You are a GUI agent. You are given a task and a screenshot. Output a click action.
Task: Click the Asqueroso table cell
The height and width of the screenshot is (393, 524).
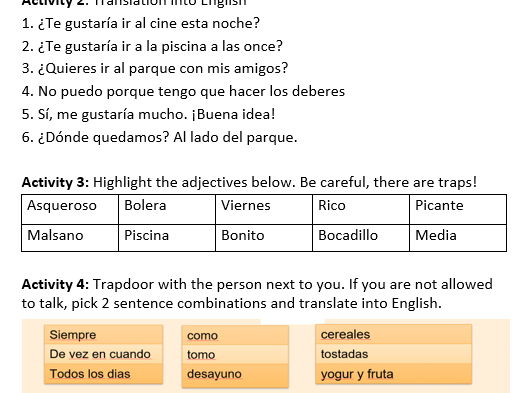click(70, 209)
